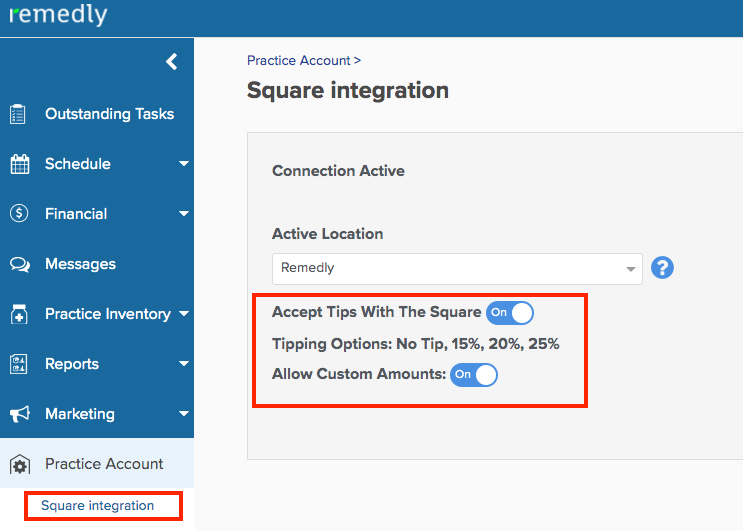Open the Active Location help question mark

662,268
